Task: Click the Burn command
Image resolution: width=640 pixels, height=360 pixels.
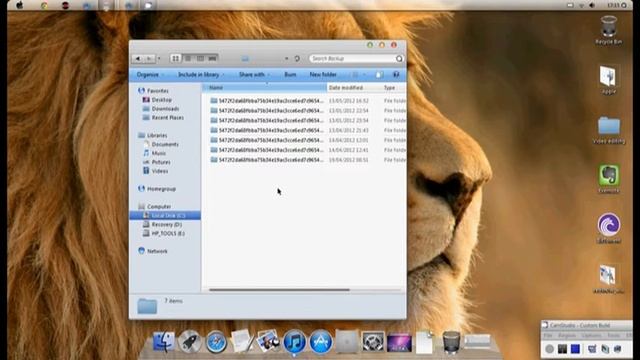Action: [x=290, y=75]
